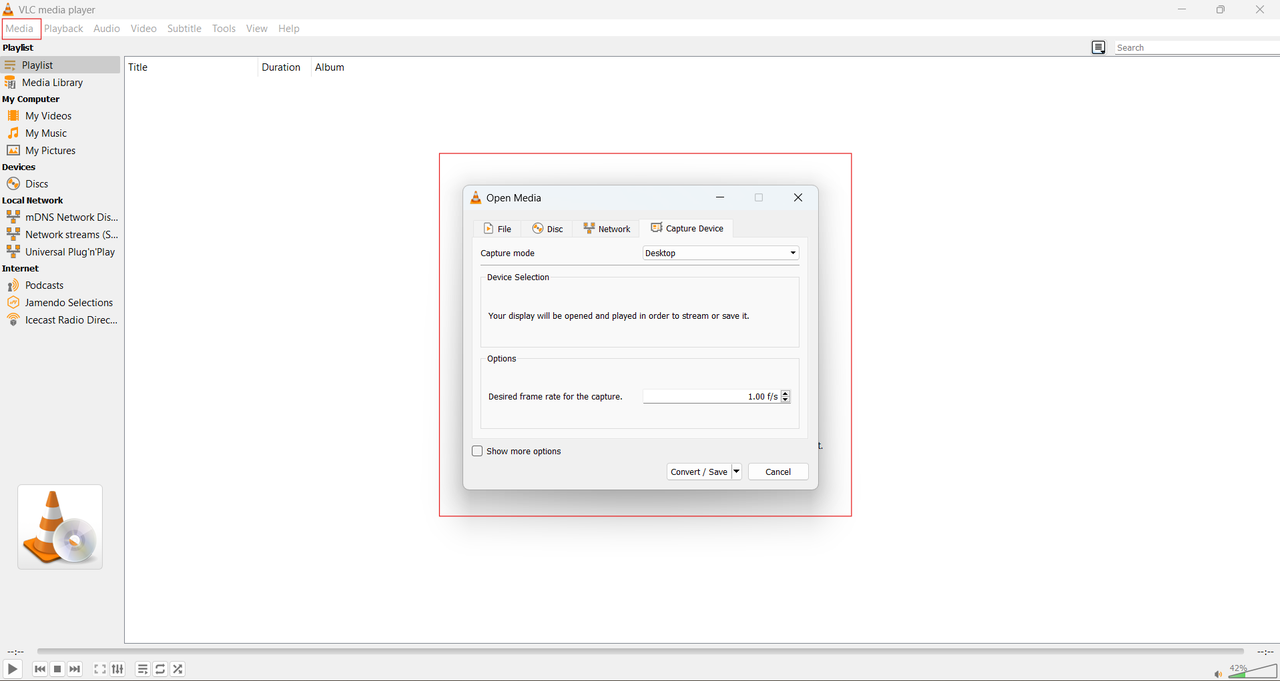Open extended settings equalizer icon
The height and width of the screenshot is (681, 1280).
point(118,669)
